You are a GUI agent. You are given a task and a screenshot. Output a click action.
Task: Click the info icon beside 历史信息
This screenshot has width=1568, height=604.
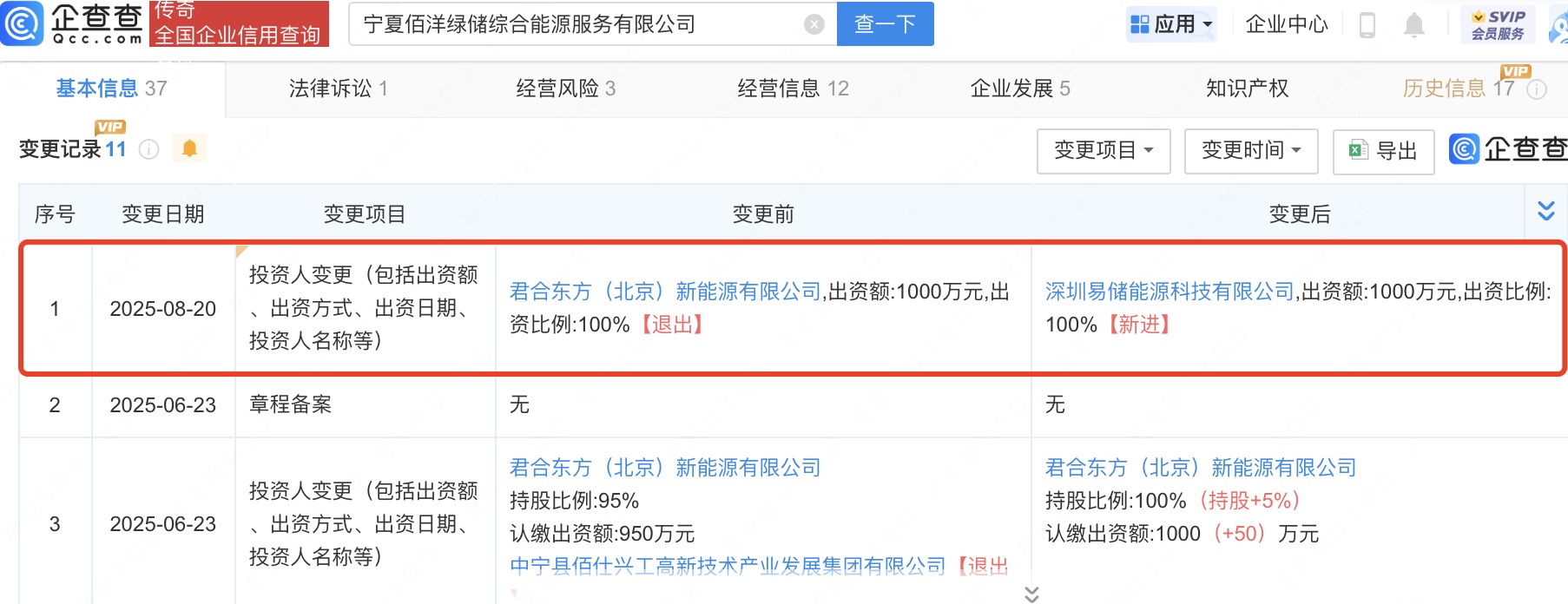[x=1537, y=89]
